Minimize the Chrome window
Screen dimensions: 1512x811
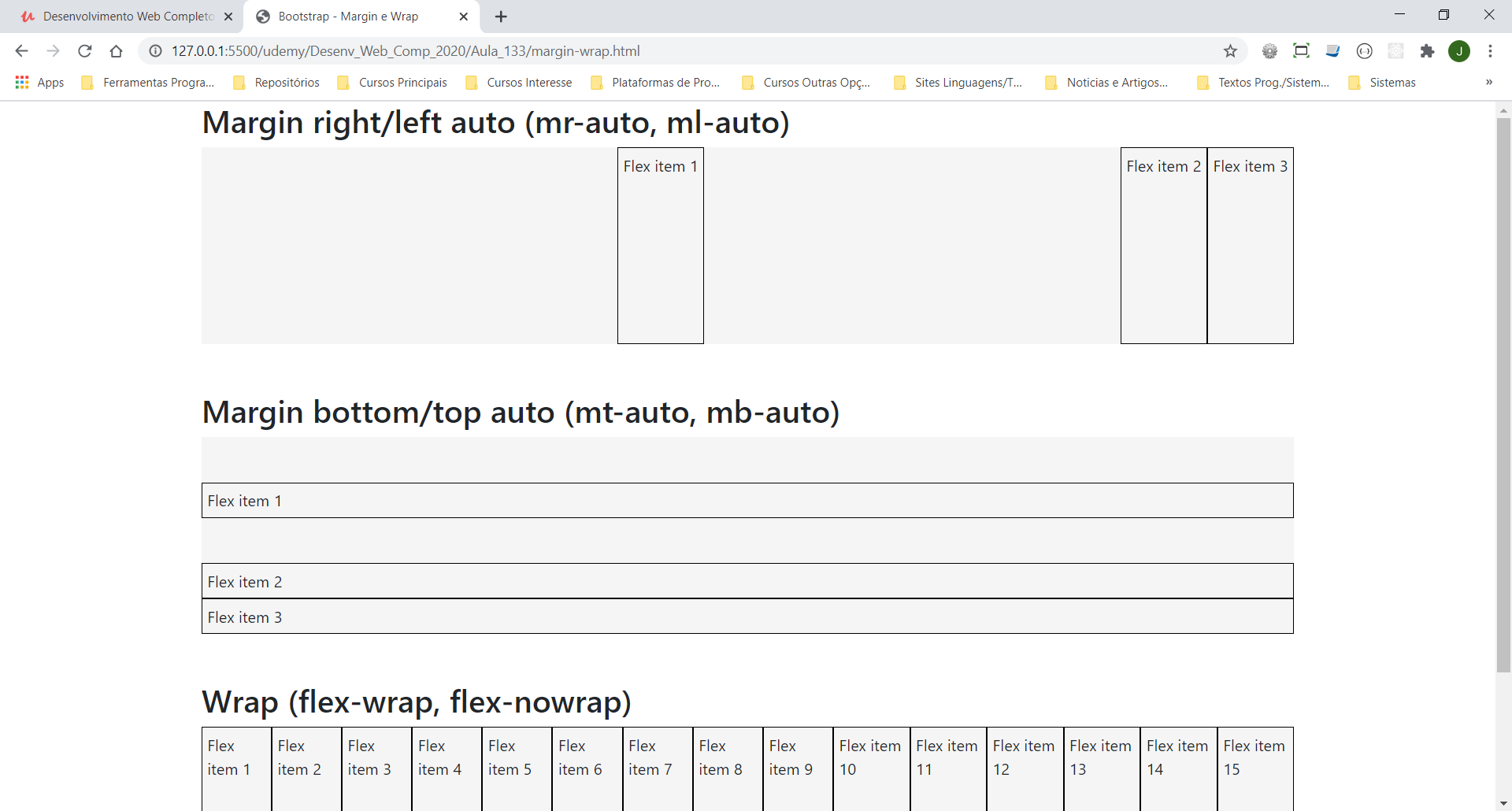pos(1399,14)
